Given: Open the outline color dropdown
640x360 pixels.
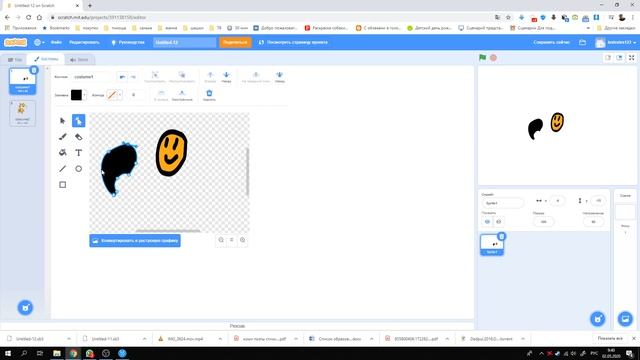Looking at the screenshot, I should [x=120, y=95].
